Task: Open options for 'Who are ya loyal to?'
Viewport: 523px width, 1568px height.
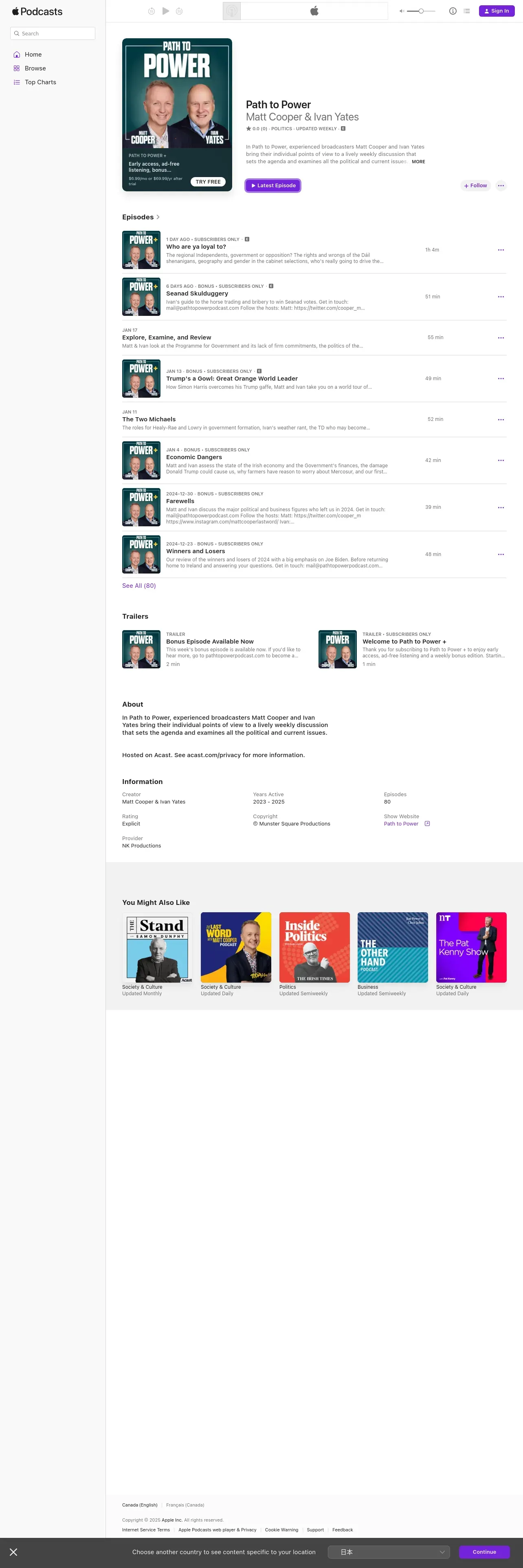Action: click(501, 250)
